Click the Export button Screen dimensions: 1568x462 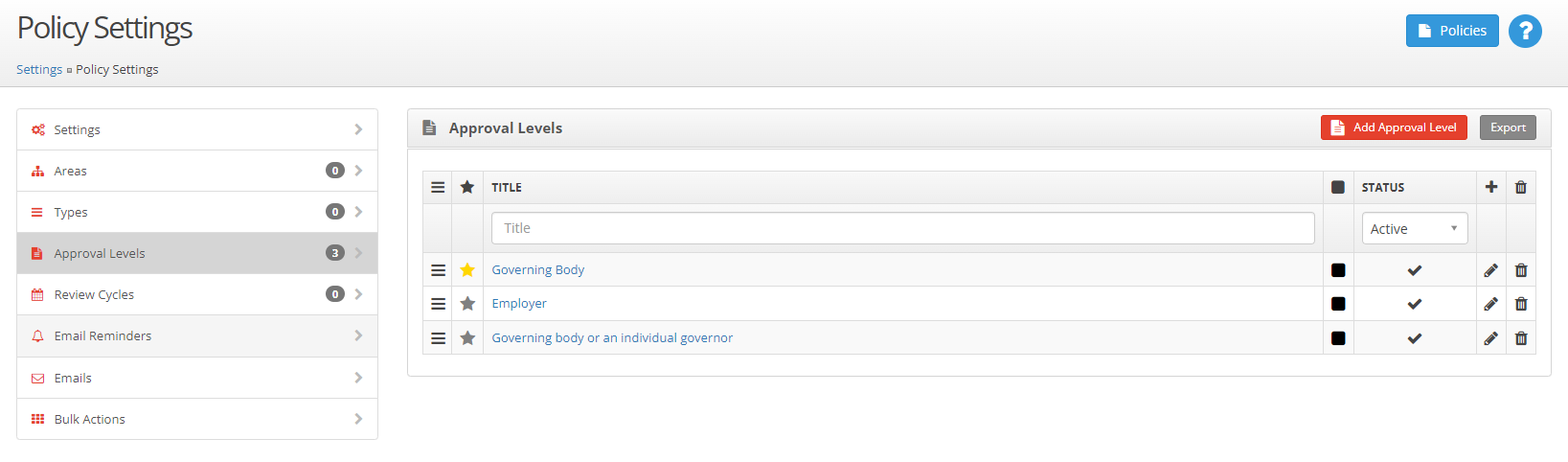click(x=1508, y=127)
